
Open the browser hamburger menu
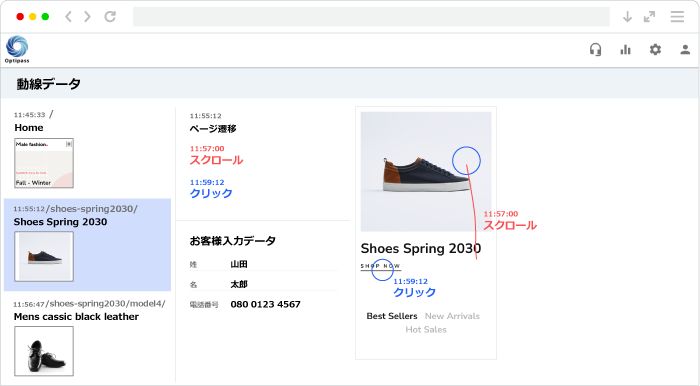click(677, 17)
